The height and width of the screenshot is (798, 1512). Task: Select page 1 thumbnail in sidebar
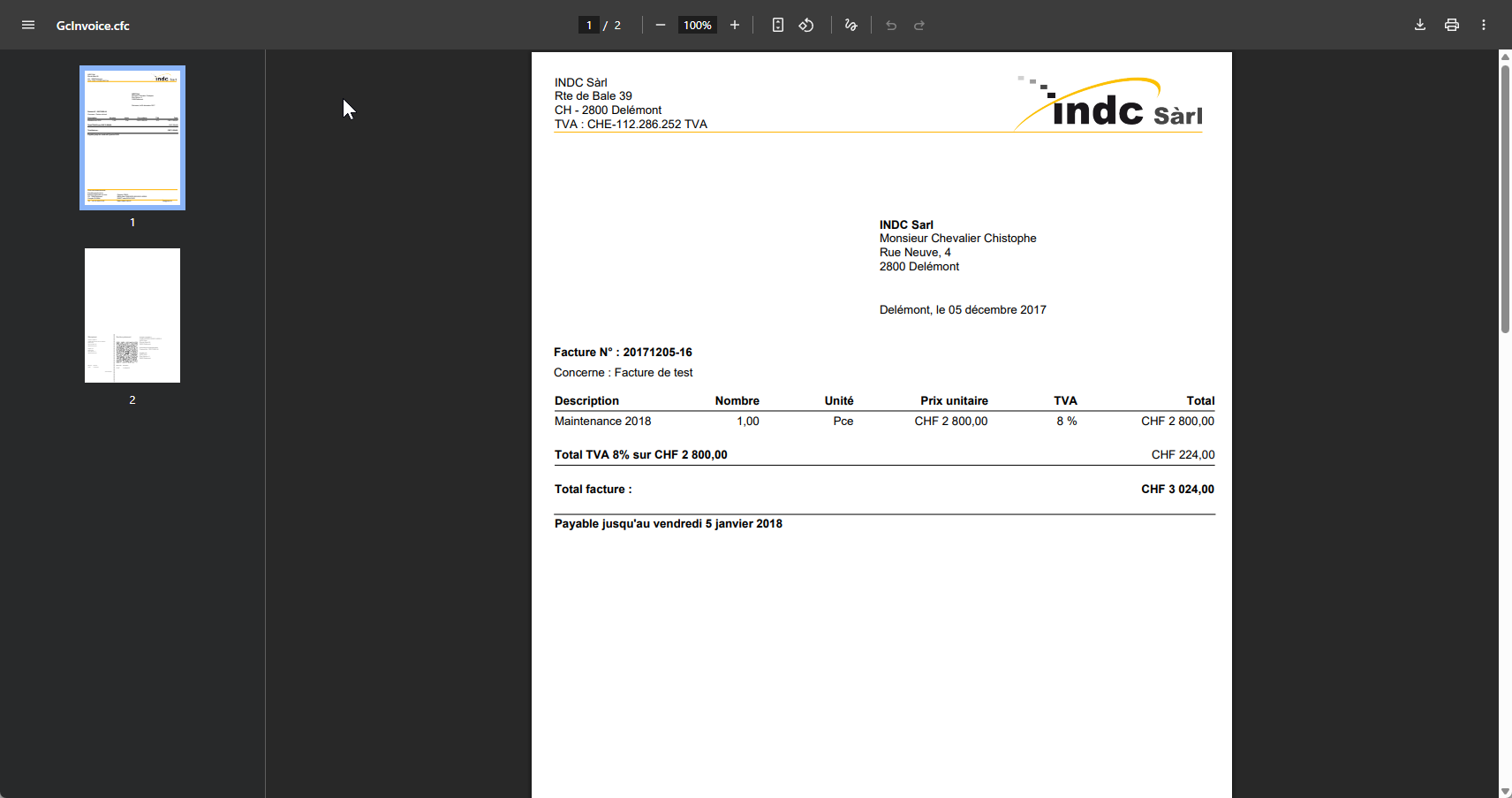[132, 138]
